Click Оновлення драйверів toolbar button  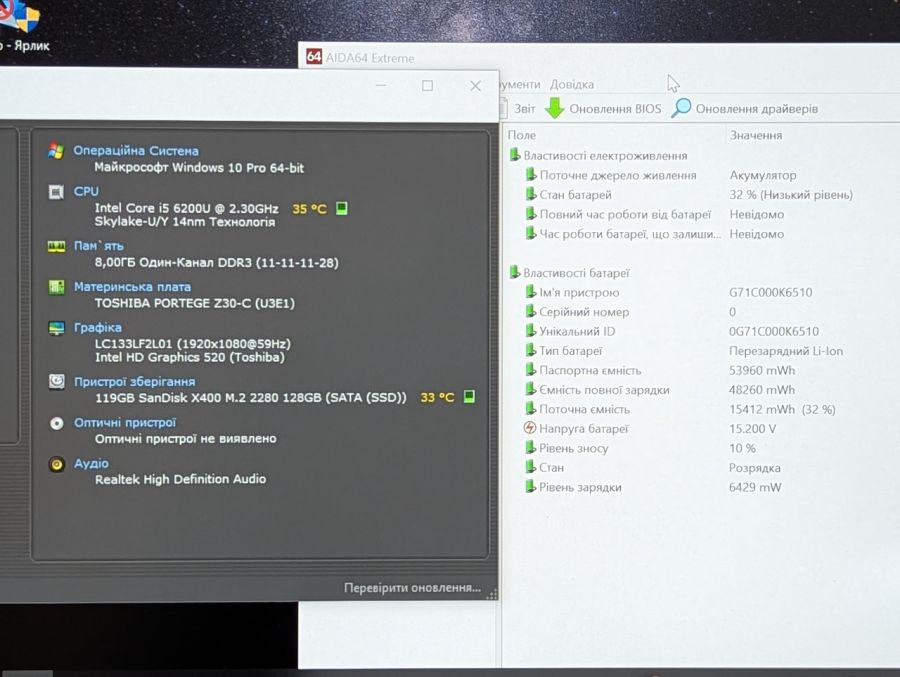coord(745,109)
